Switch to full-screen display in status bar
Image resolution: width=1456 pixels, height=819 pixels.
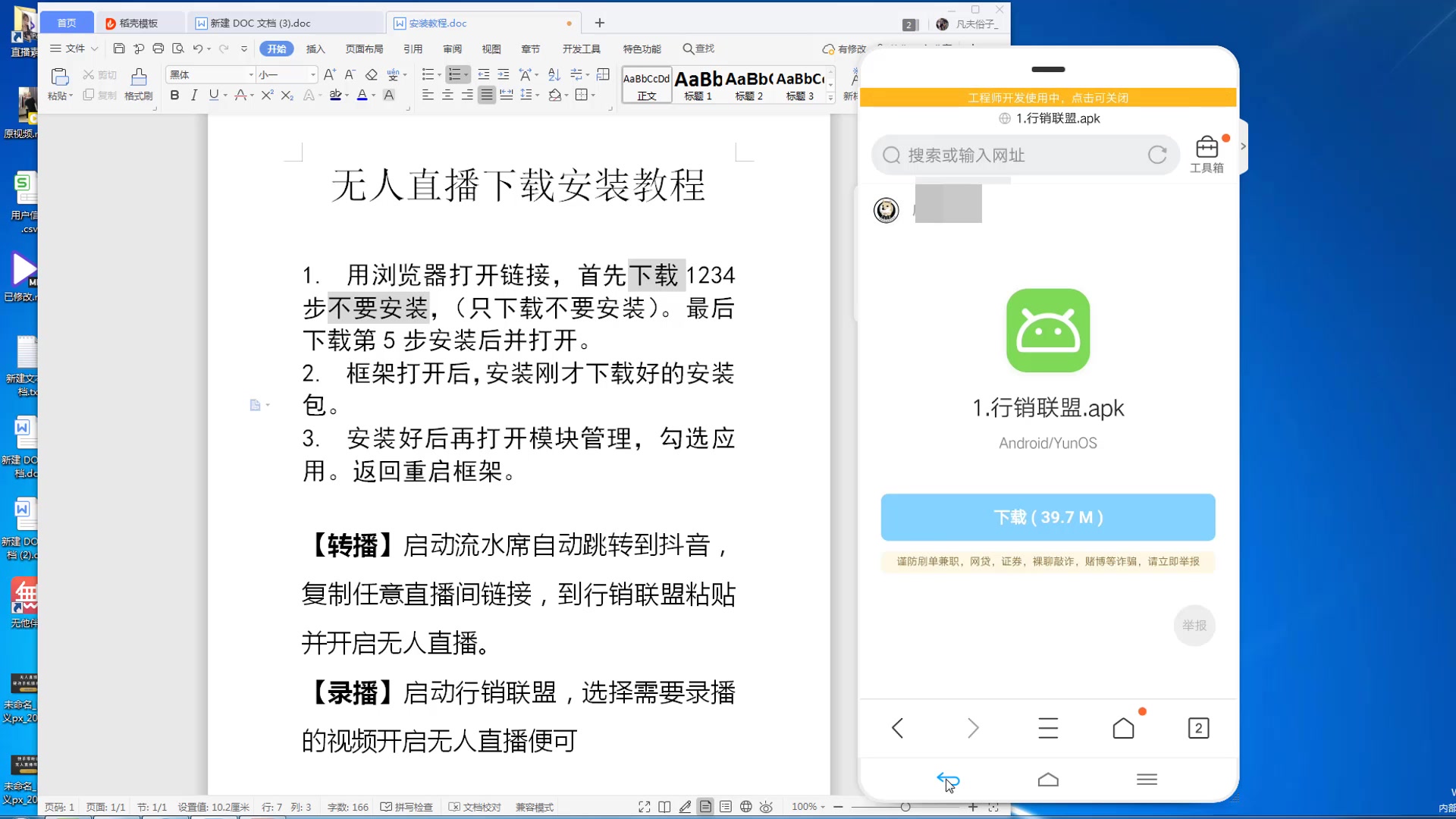(x=644, y=807)
